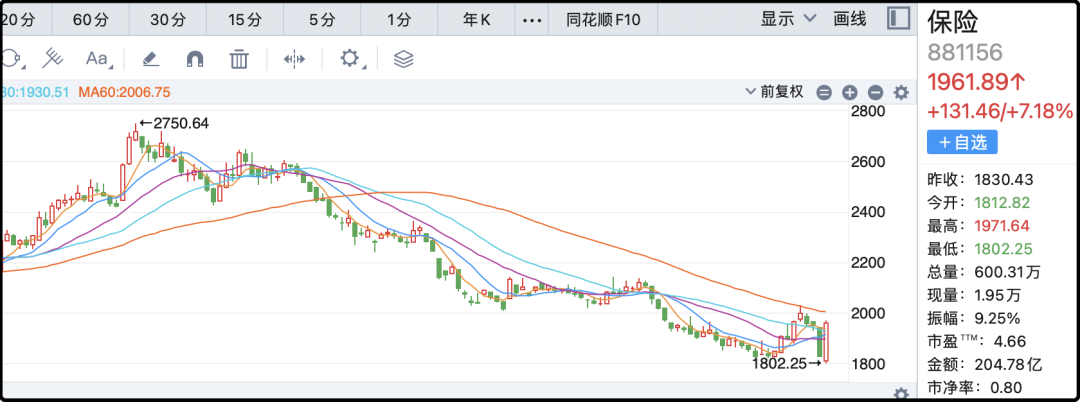Toggle the side panel layout icon
Screen dimensions: 1080x402
(898, 18)
